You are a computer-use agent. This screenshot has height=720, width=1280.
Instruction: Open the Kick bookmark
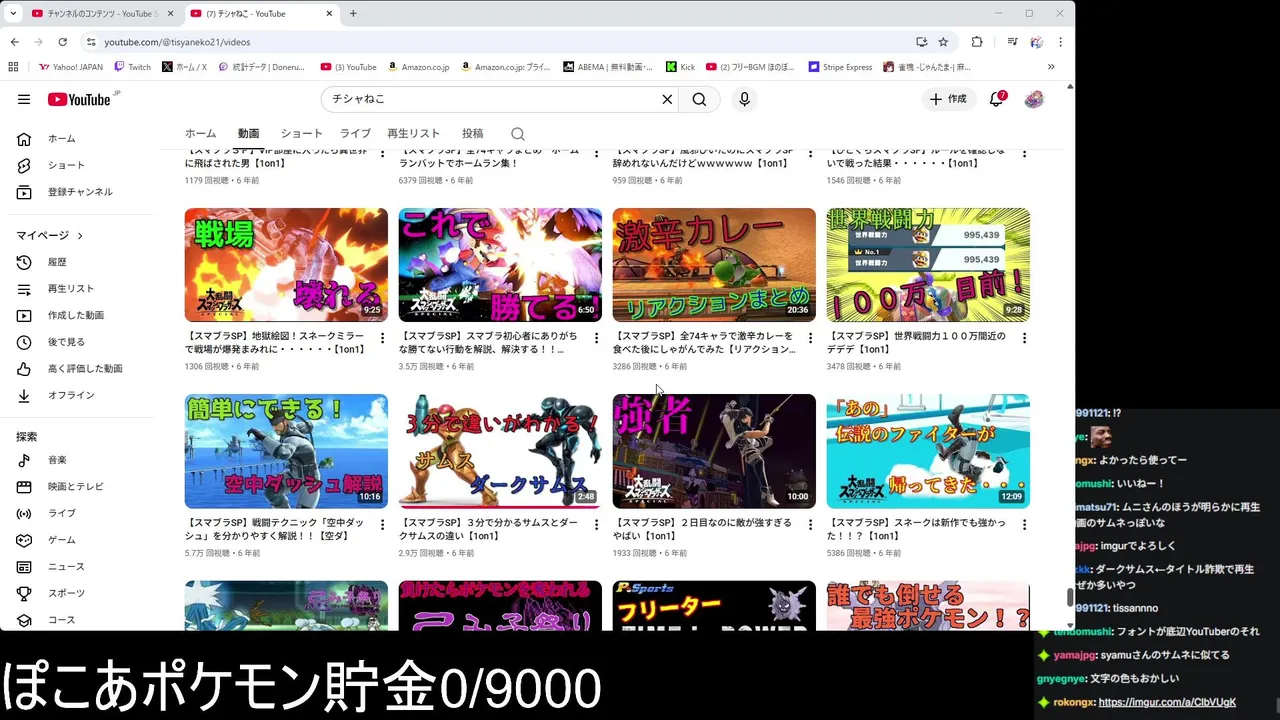point(681,67)
